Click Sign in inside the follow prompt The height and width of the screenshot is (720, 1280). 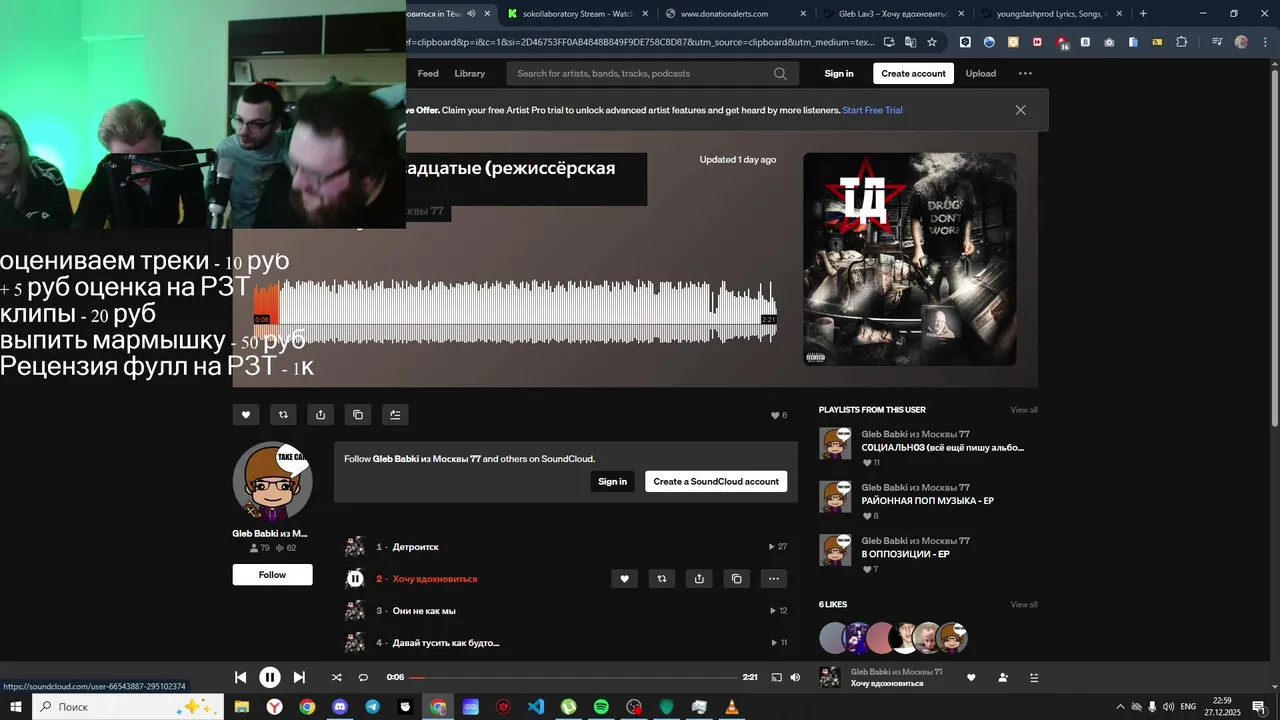pos(612,481)
